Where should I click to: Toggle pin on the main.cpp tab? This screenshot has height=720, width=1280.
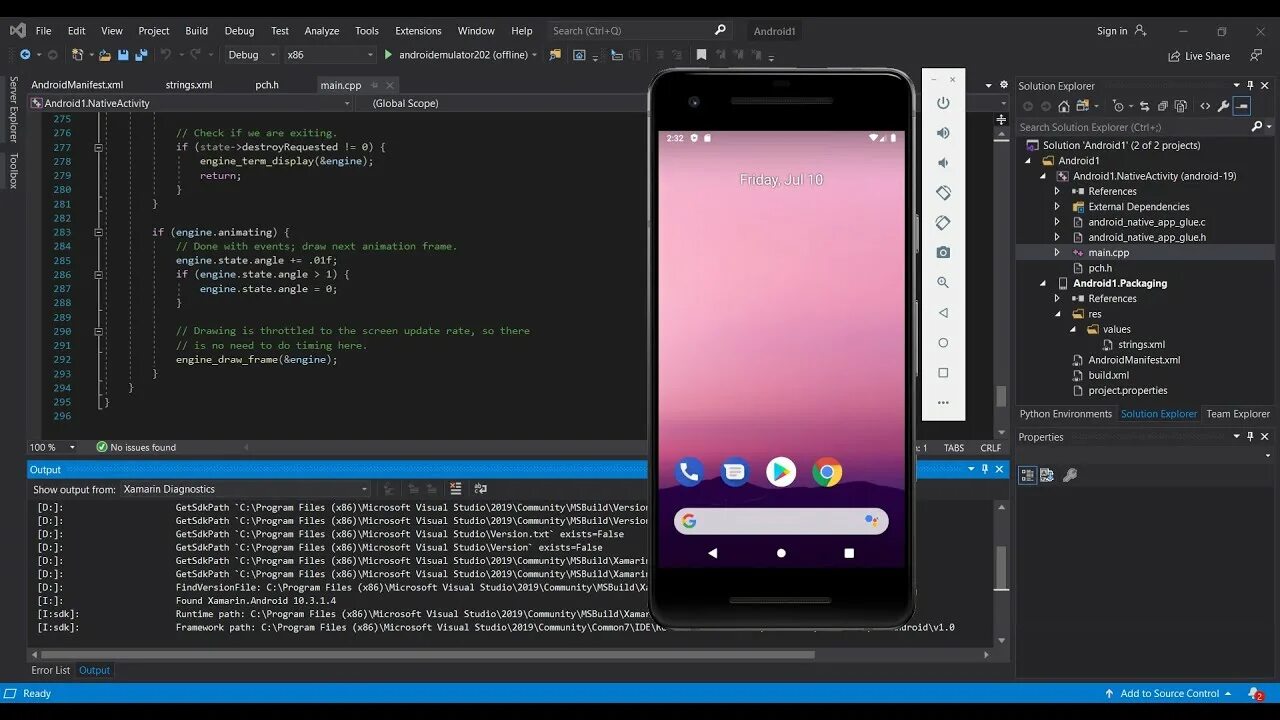click(375, 85)
